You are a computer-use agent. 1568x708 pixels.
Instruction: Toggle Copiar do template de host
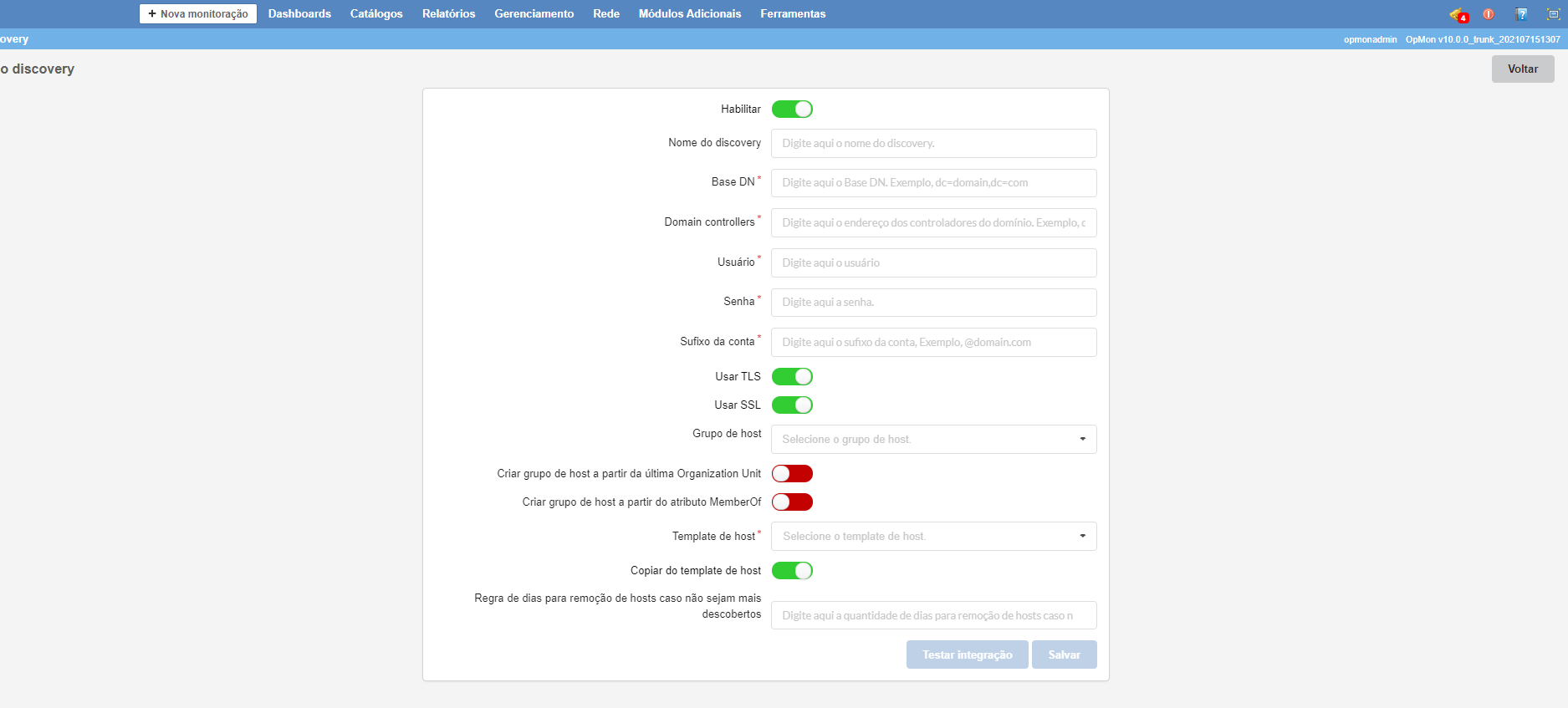click(792, 571)
